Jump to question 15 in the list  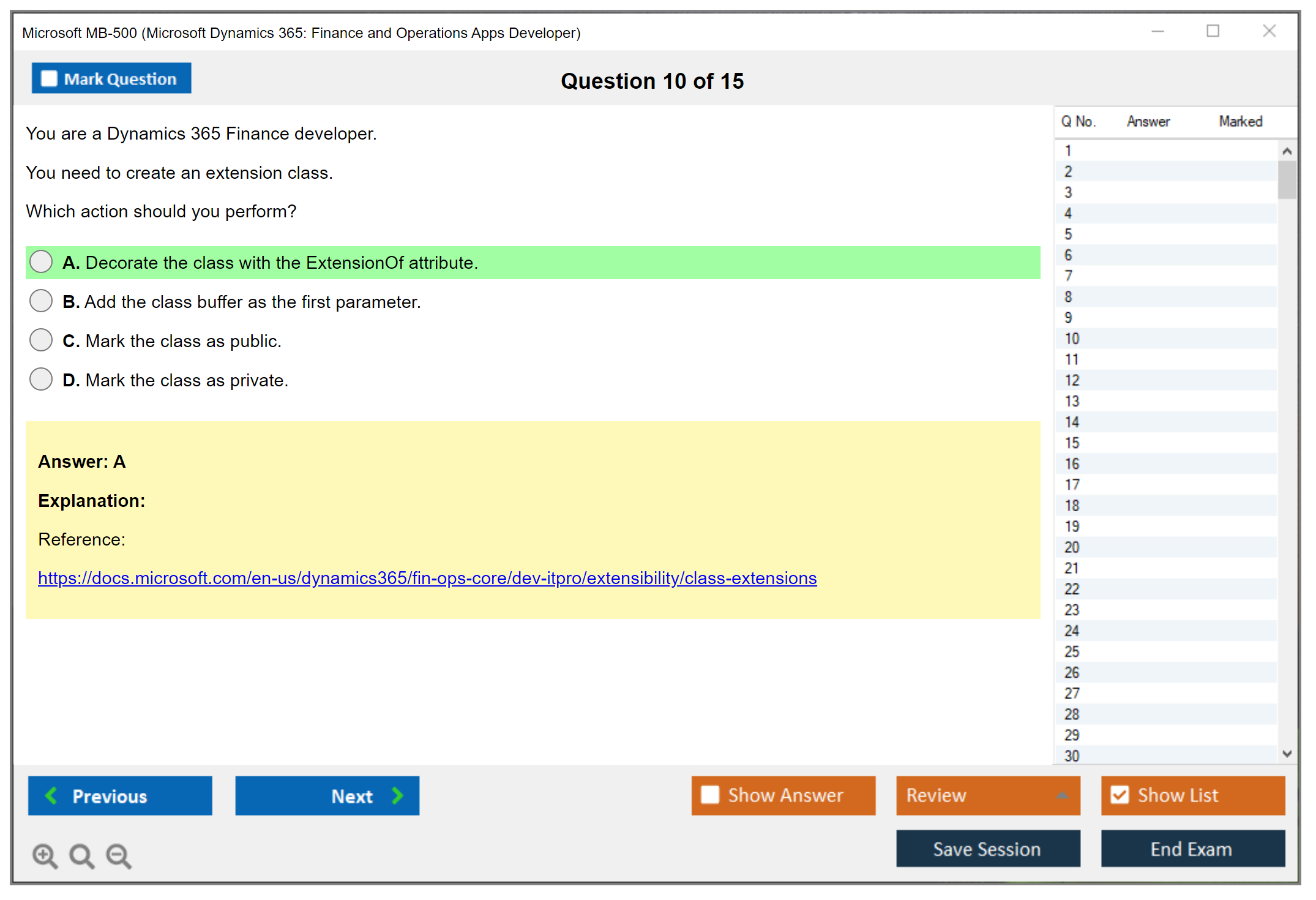coord(1072,443)
